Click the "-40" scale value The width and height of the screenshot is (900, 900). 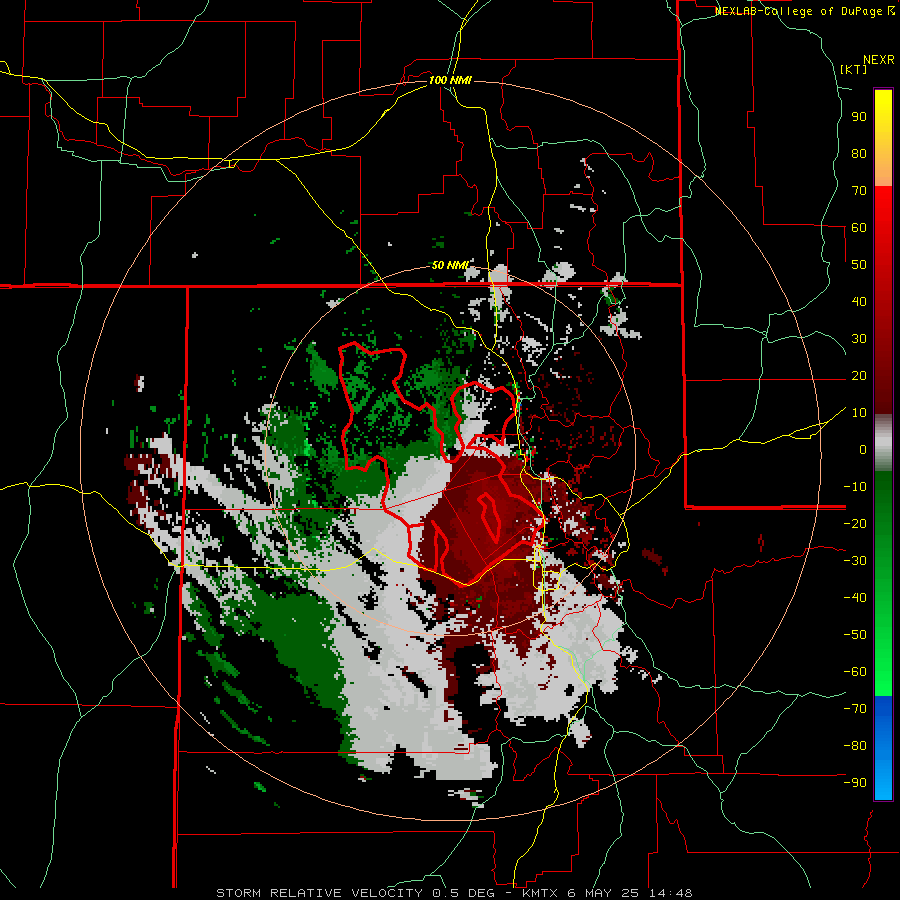pyautogui.click(x=855, y=598)
